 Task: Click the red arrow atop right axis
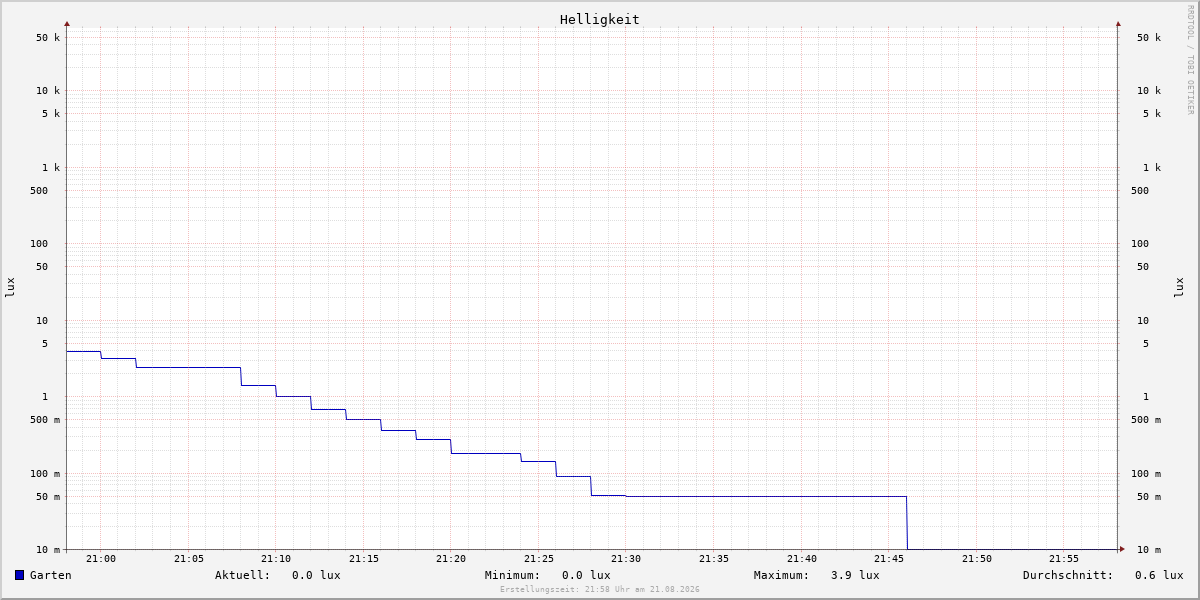pos(1118,23)
